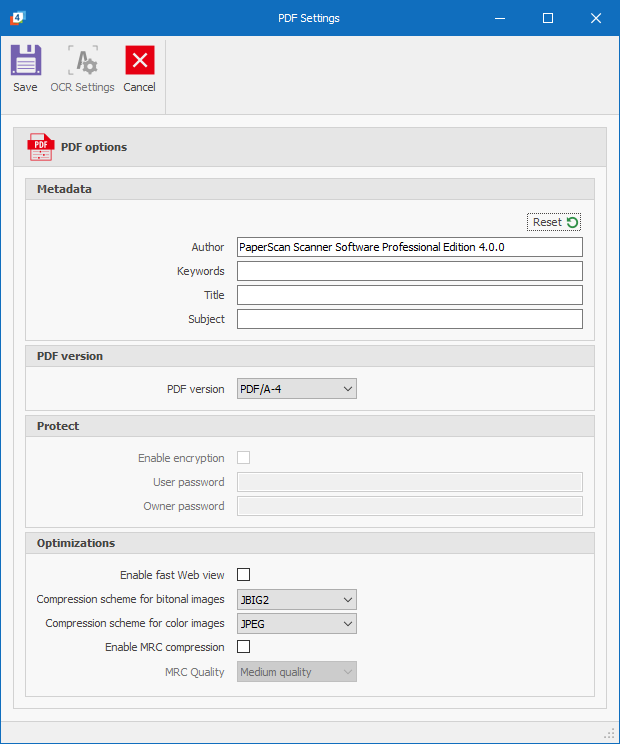
Task: Focus the Keywords input field
Action: 410,271
